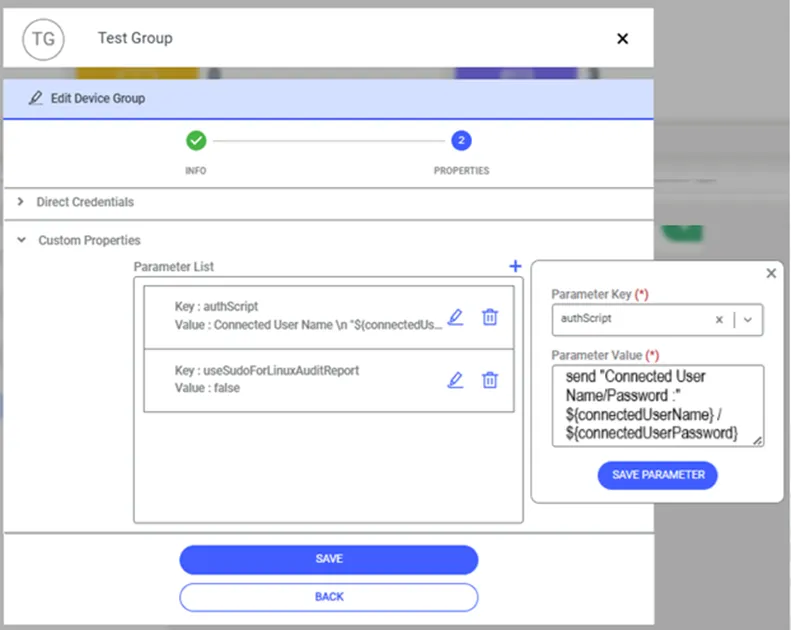Click the 'Parameter List' label

click(174, 266)
